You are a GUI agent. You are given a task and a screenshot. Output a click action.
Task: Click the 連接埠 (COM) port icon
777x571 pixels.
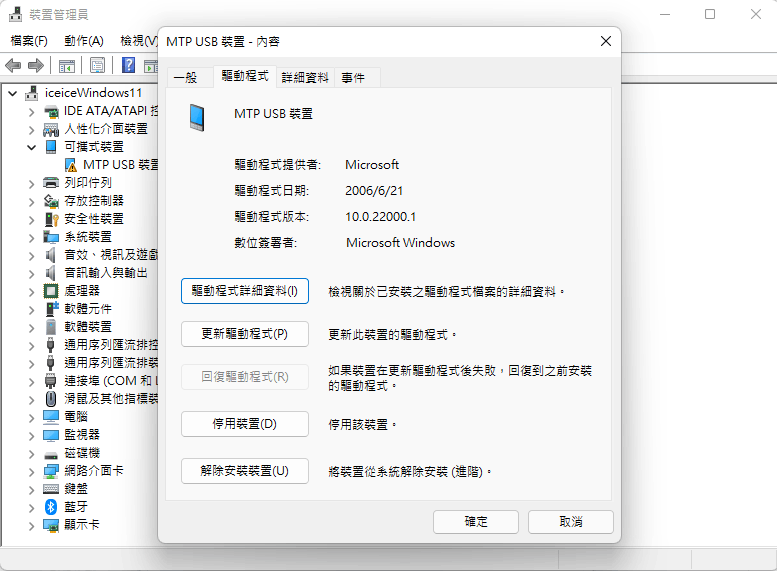[51, 381]
